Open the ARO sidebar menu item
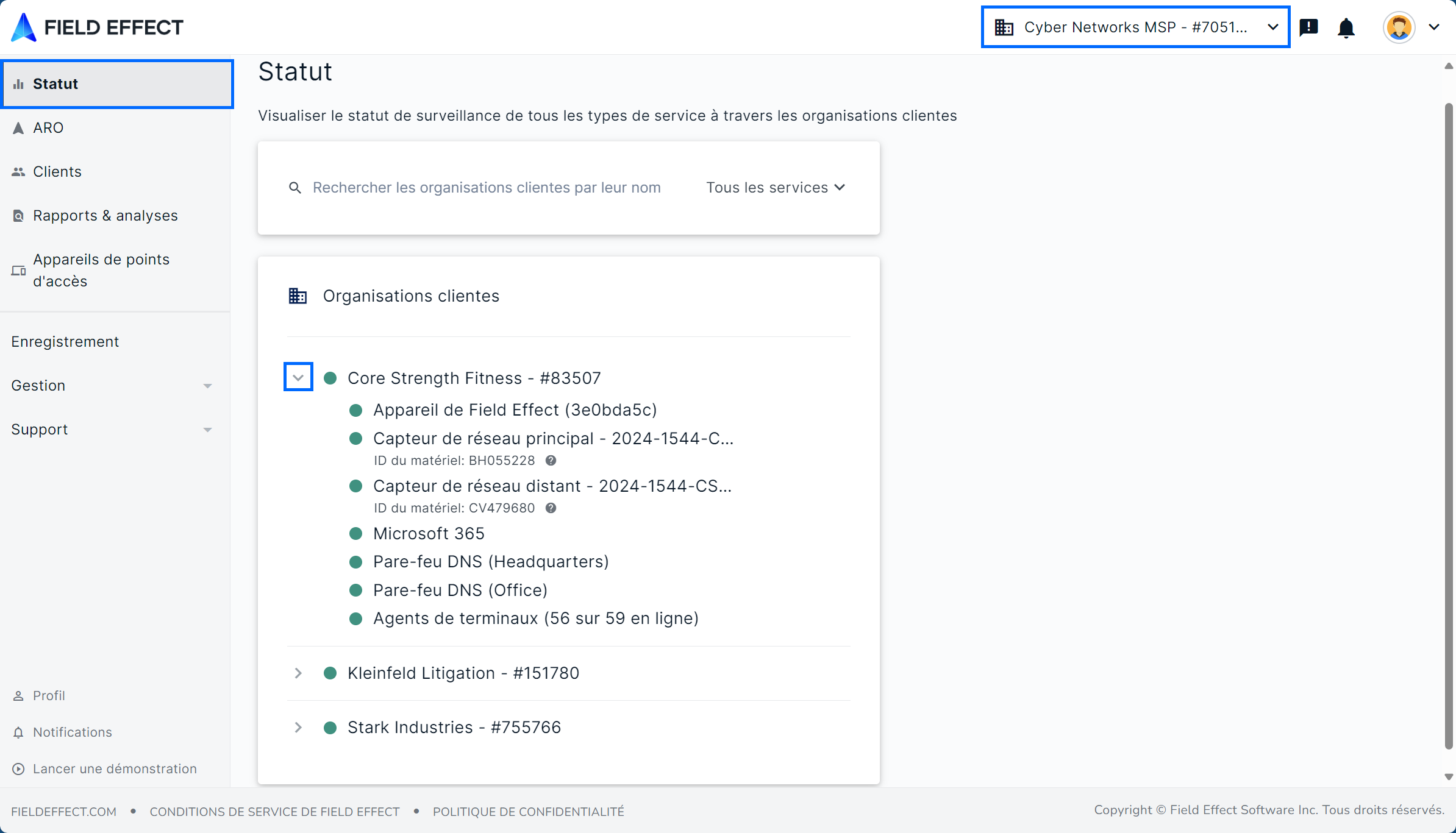The width and height of the screenshot is (1456, 833). coord(48,128)
